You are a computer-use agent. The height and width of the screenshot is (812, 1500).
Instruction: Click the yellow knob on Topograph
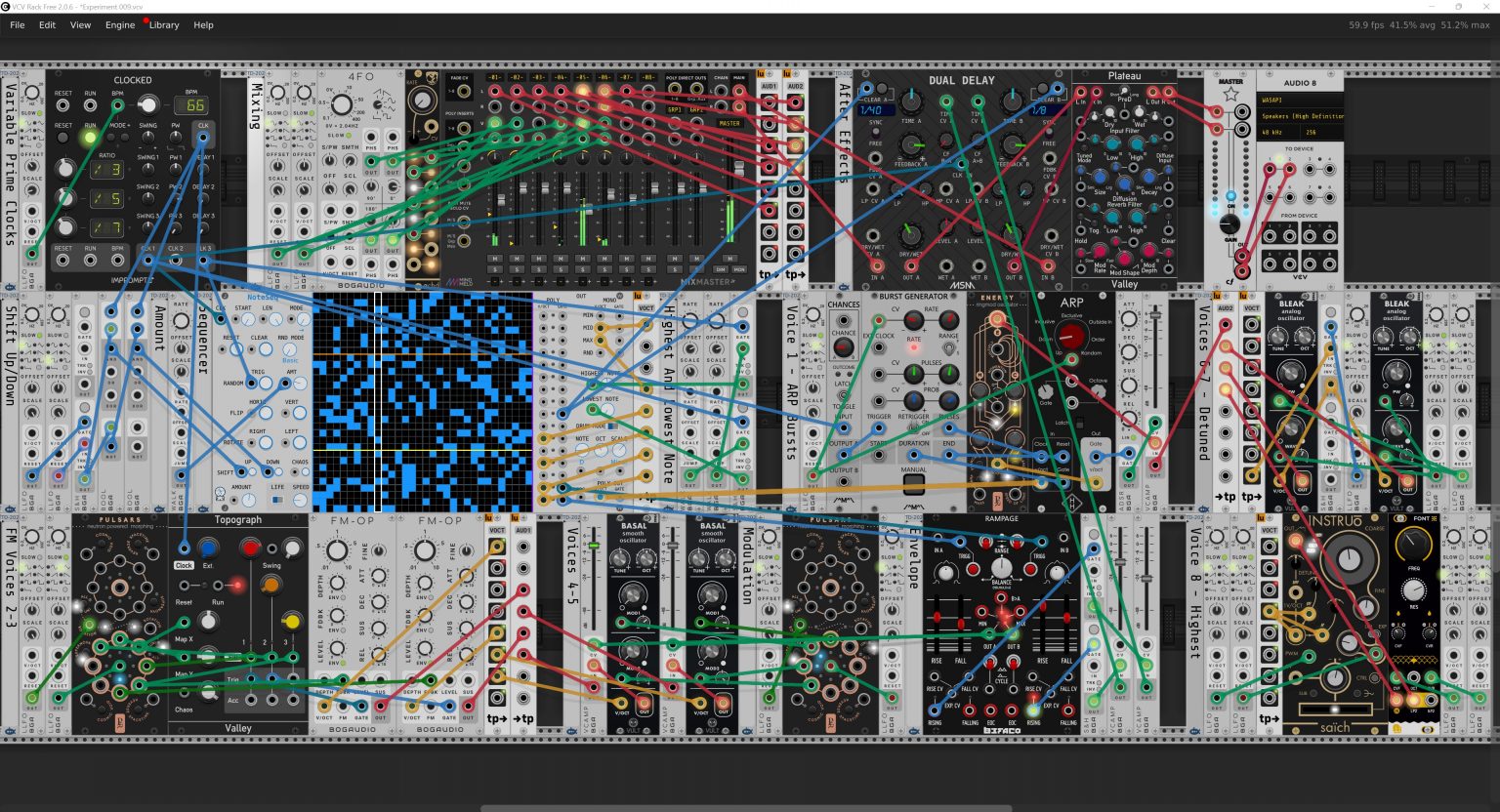(x=291, y=622)
